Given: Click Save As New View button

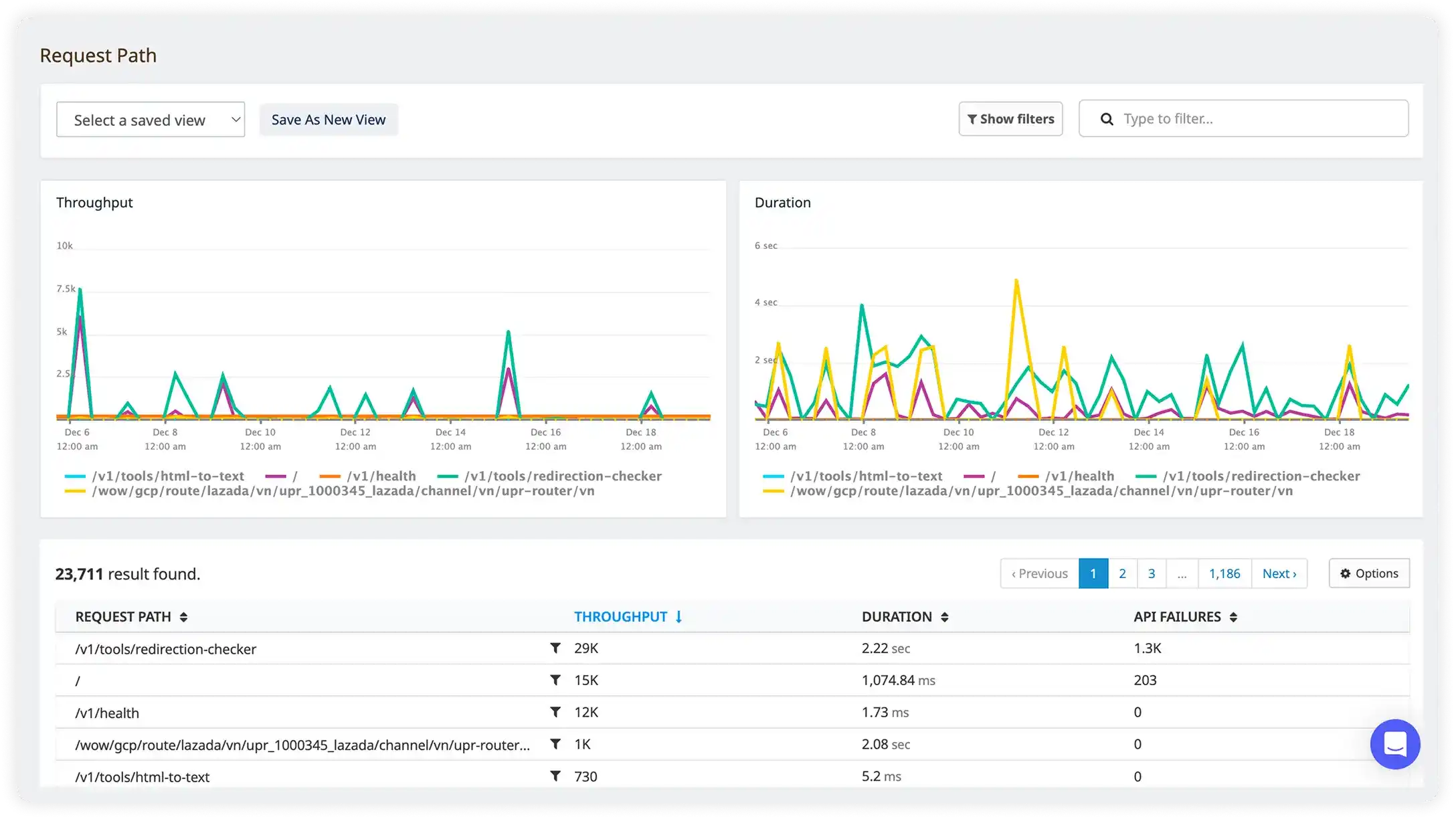Looking at the screenshot, I should point(329,120).
